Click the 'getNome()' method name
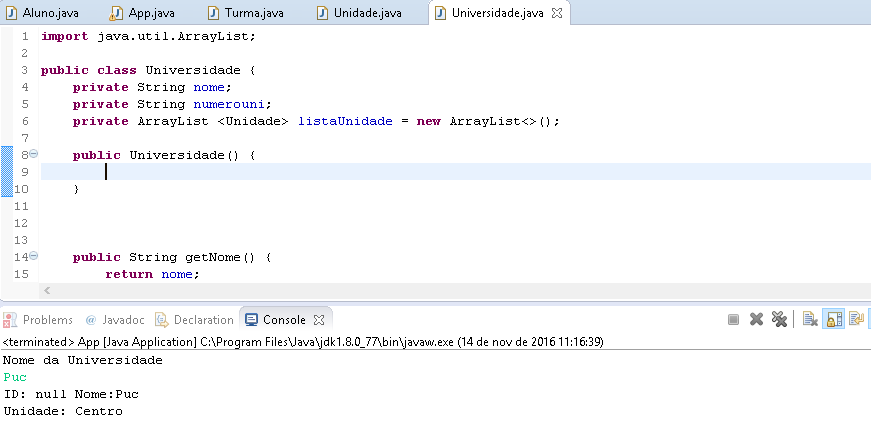 pos(219,257)
